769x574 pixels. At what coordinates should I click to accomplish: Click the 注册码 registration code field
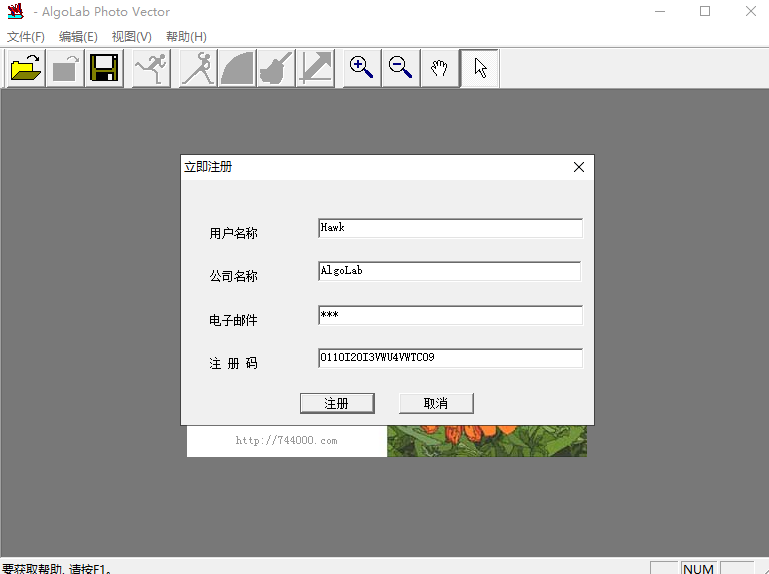point(450,358)
